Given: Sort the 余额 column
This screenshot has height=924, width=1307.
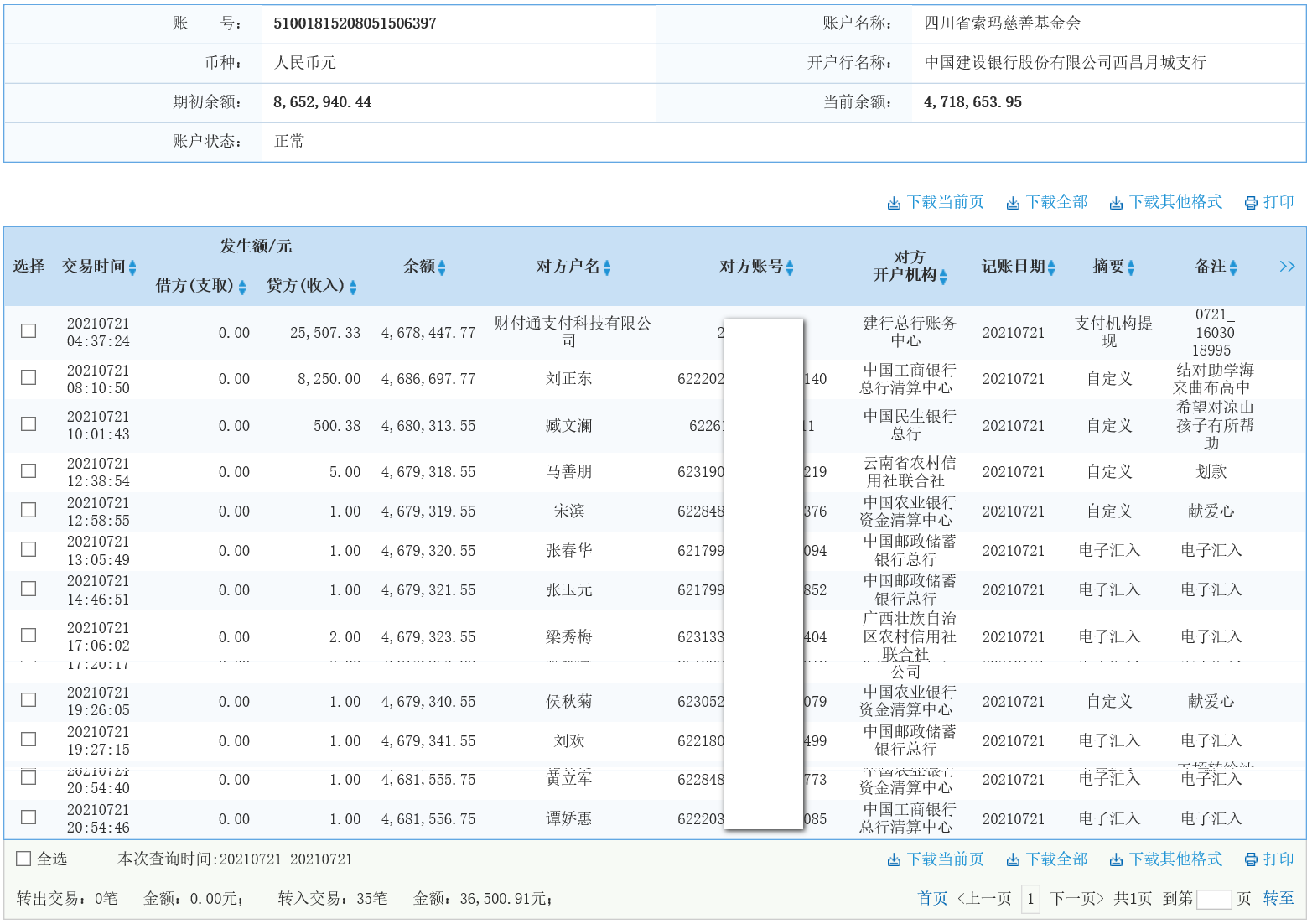Looking at the screenshot, I should (443, 267).
